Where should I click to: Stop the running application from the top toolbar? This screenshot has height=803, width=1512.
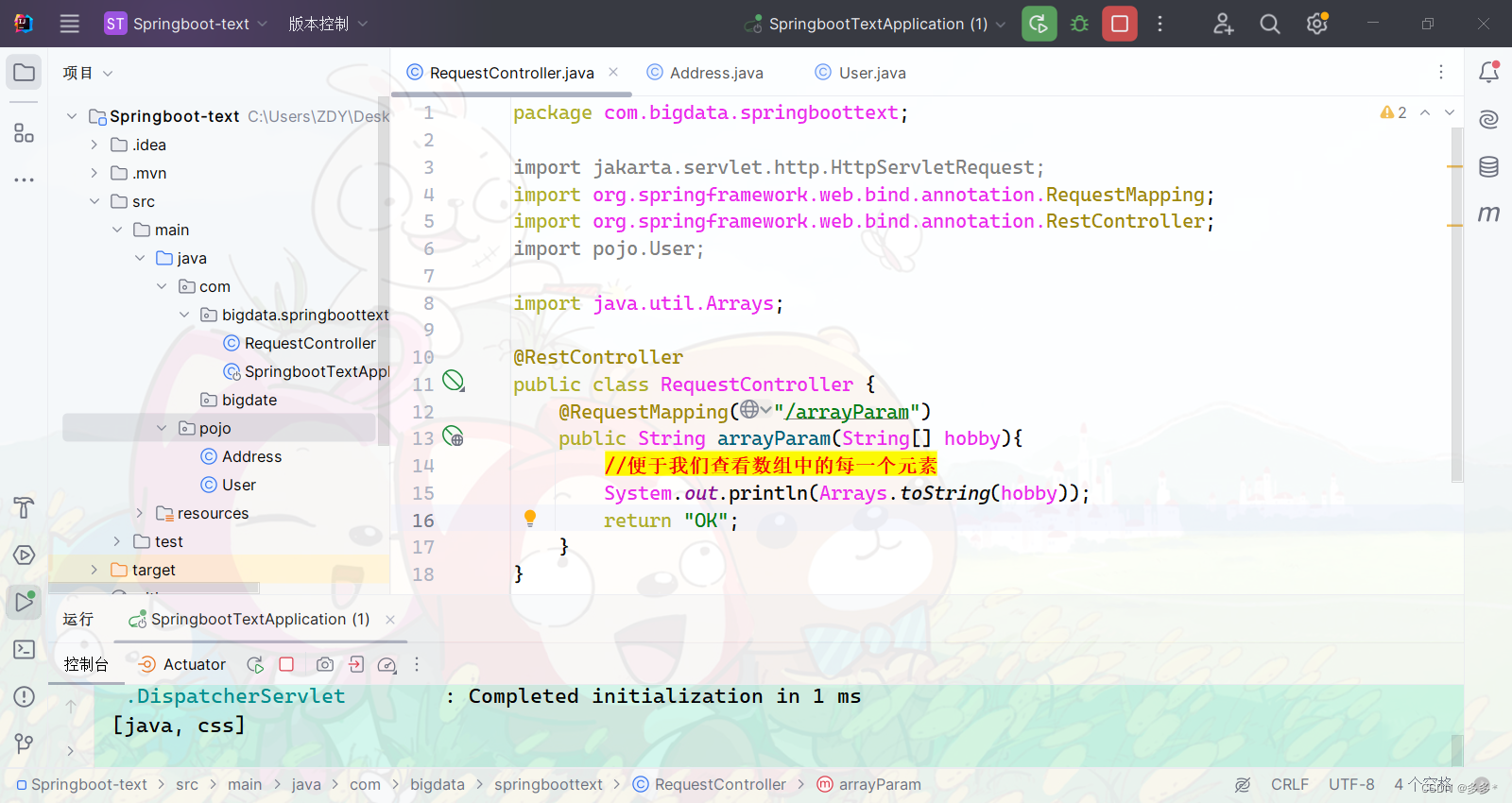(x=1120, y=24)
